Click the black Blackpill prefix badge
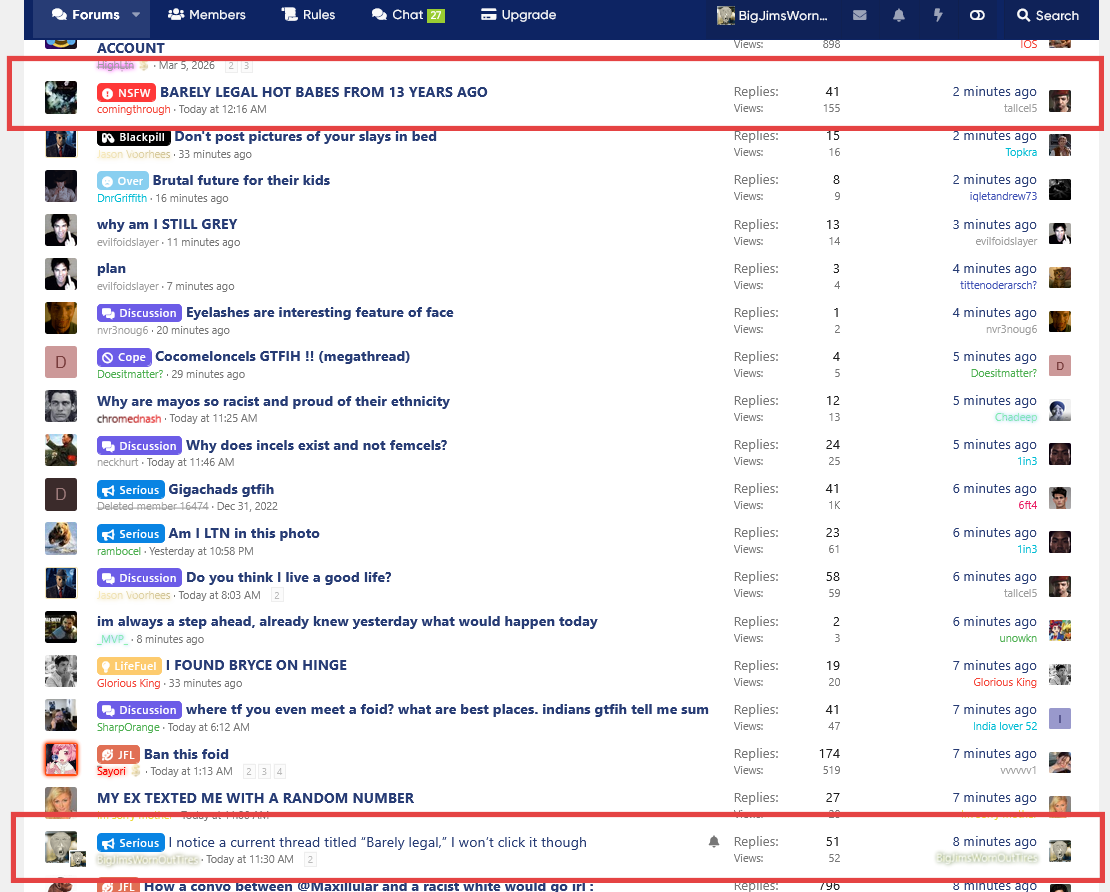 tap(133, 137)
